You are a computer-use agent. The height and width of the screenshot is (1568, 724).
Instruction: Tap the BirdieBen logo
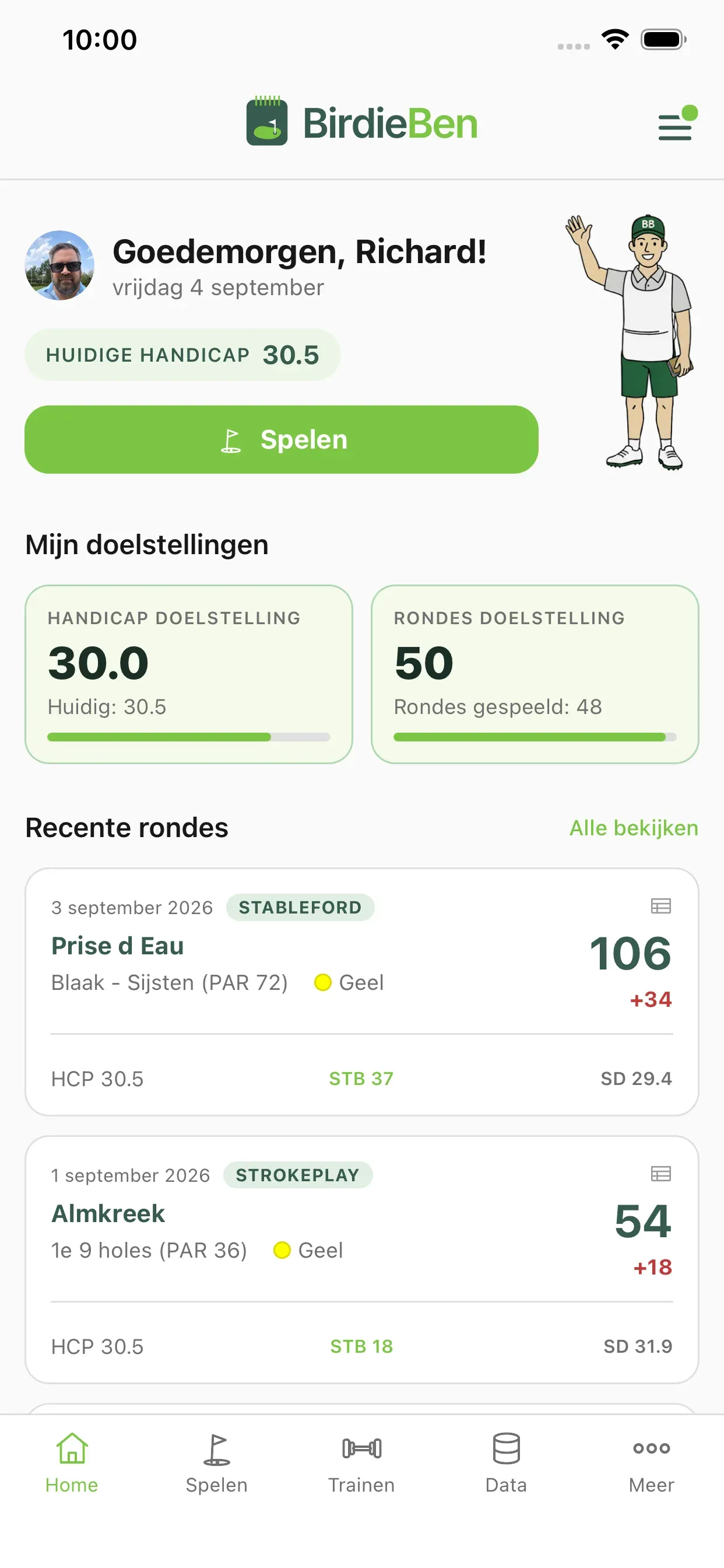(361, 122)
